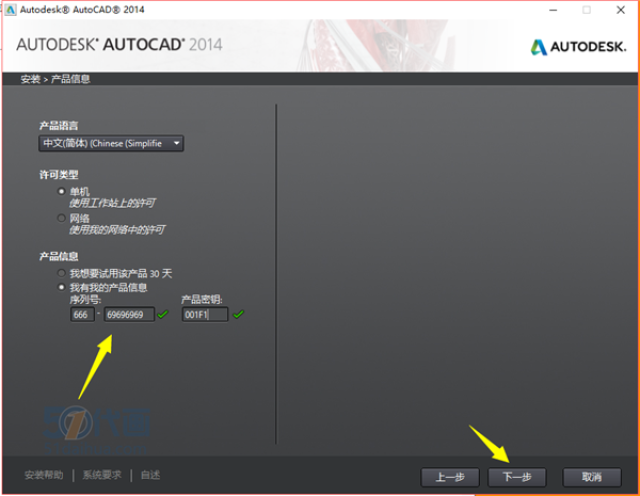Click the AutoCAD title bar app icon

10,10
